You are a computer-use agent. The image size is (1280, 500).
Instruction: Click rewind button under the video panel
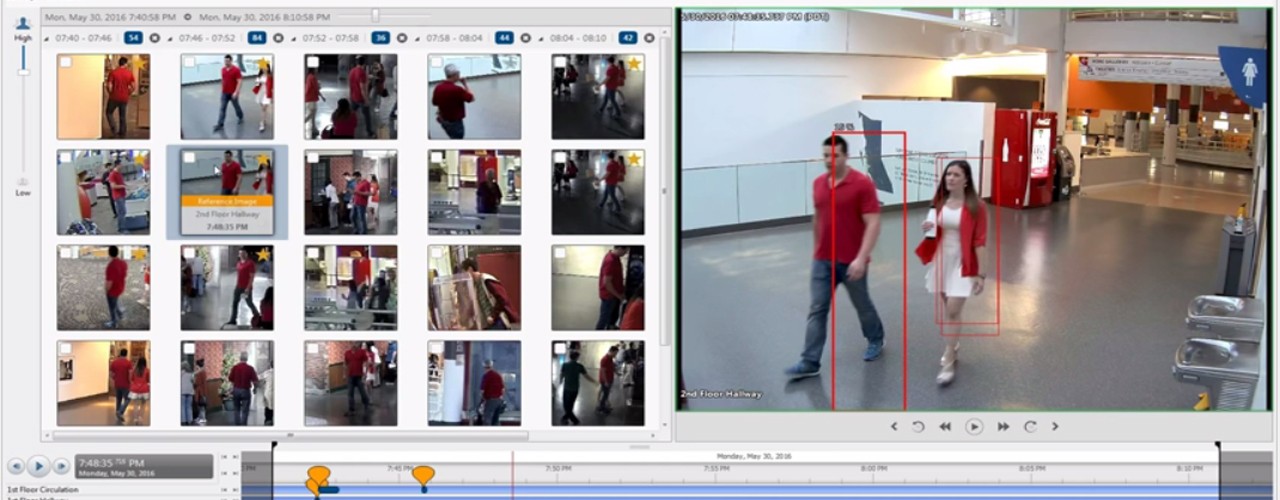pyautogui.click(x=944, y=427)
